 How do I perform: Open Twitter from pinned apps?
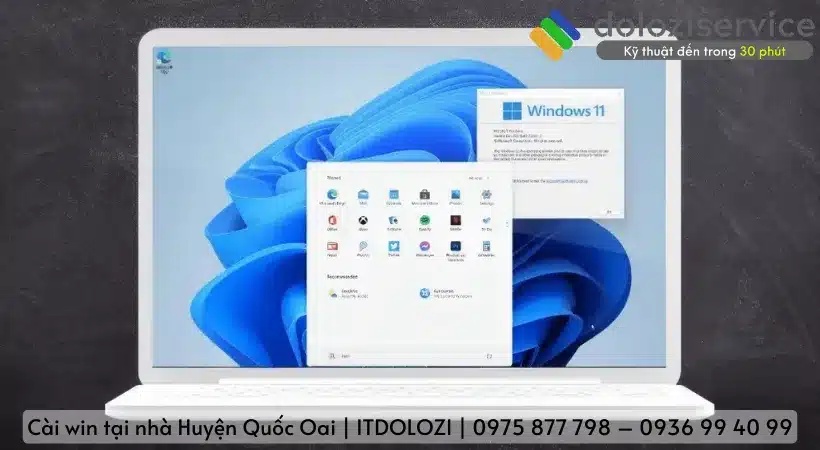click(394, 249)
